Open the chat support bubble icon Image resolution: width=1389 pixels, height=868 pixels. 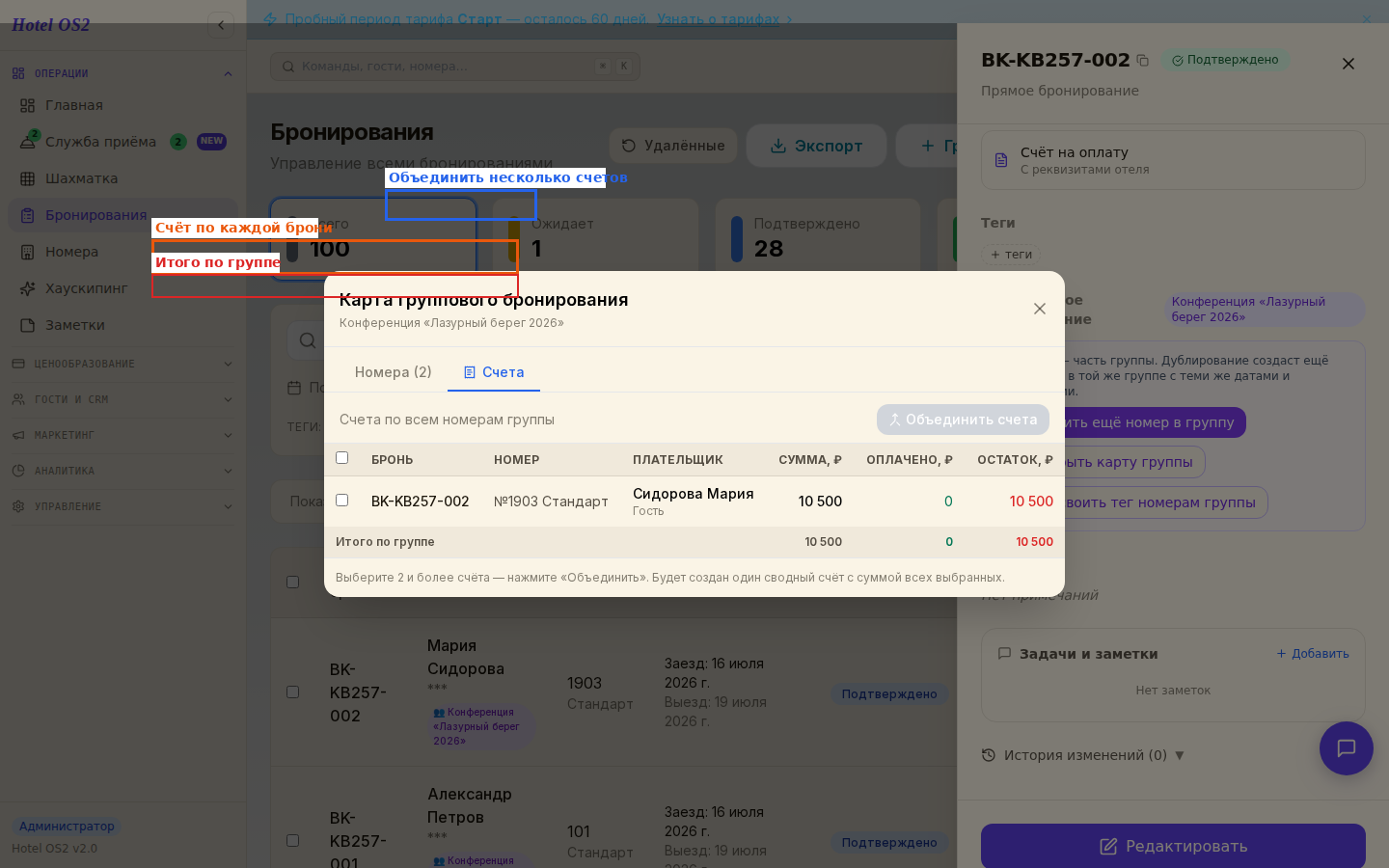(1347, 748)
